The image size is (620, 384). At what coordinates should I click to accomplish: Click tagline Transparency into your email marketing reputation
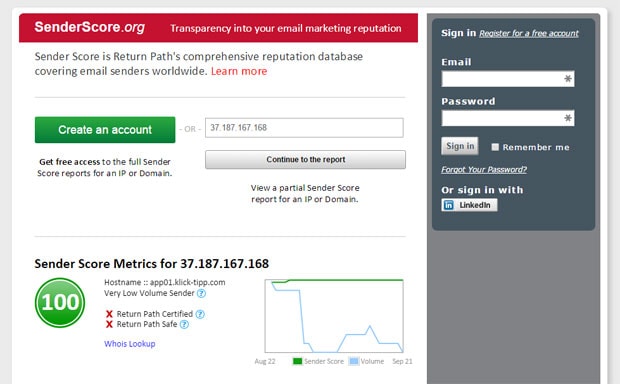point(285,28)
